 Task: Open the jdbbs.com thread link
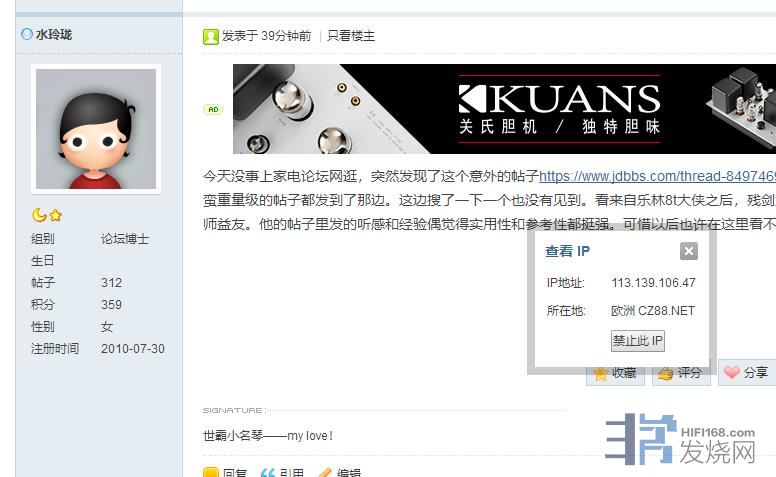click(x=657, y=176)
